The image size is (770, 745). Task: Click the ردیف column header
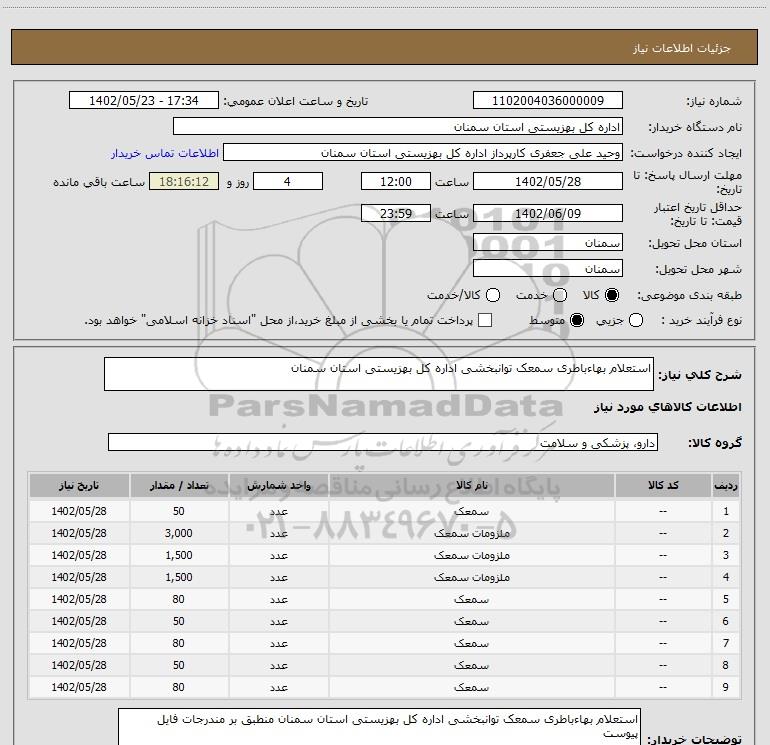pos(726,486)
